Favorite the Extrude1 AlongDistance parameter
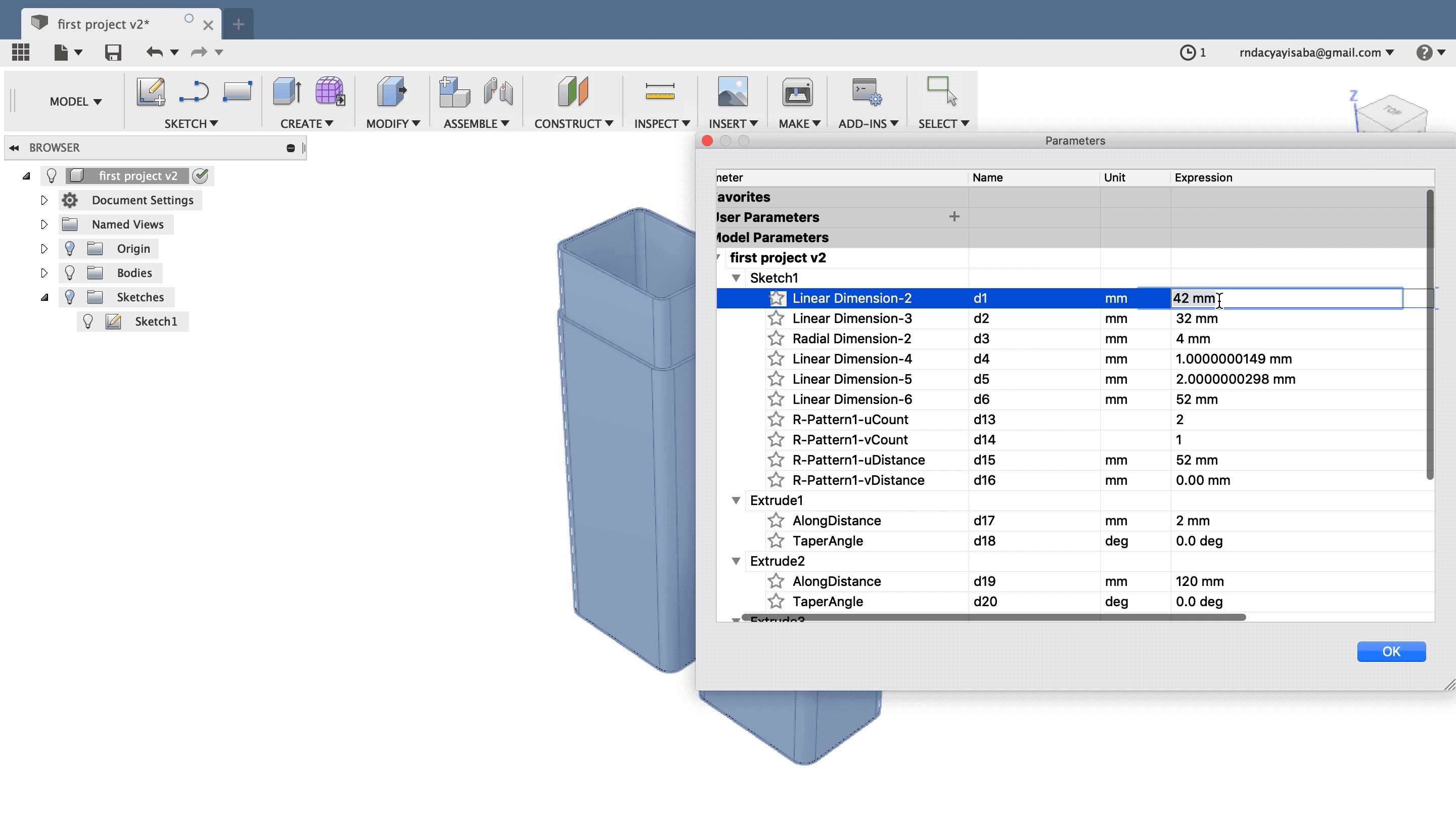This screenshot has width=1456, height=818. [x=776, y=521]
